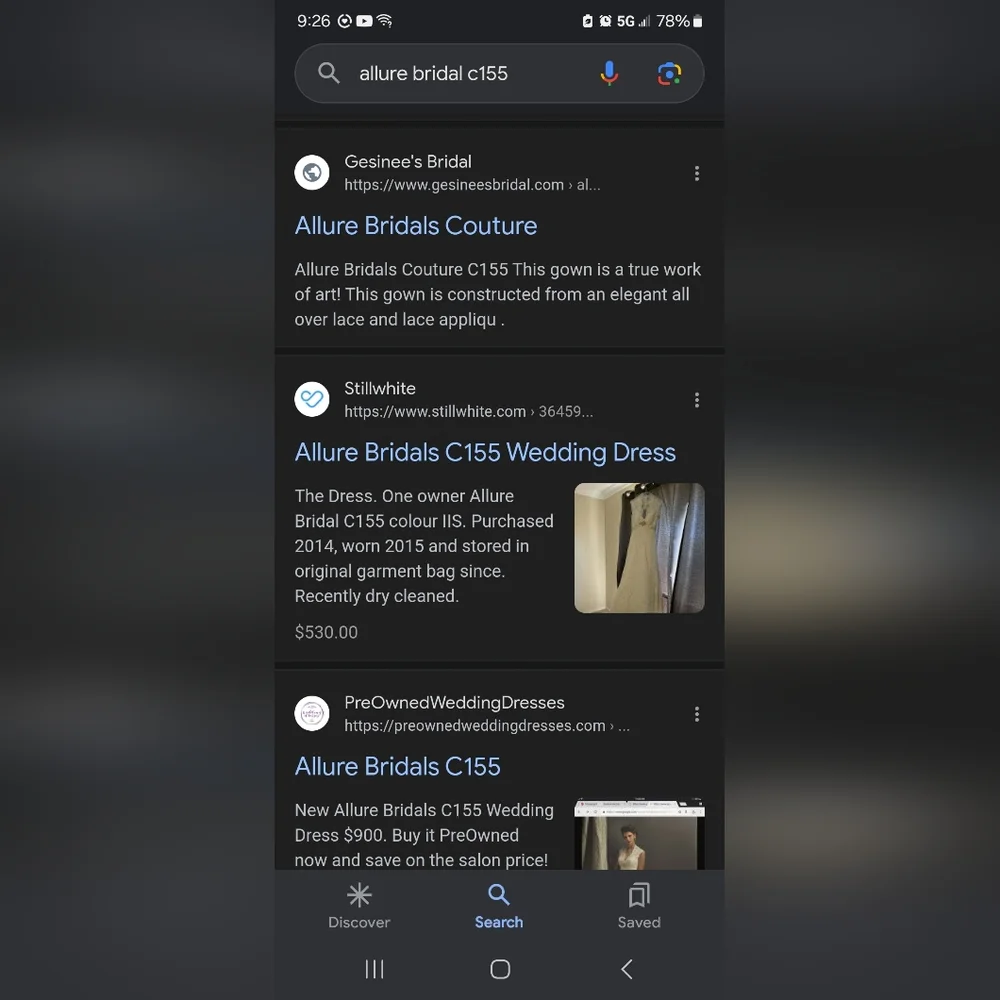Viewport: 1000px width, 1000px height.
Task: Open more options for Stillwhite result
Action: [696, 400]
